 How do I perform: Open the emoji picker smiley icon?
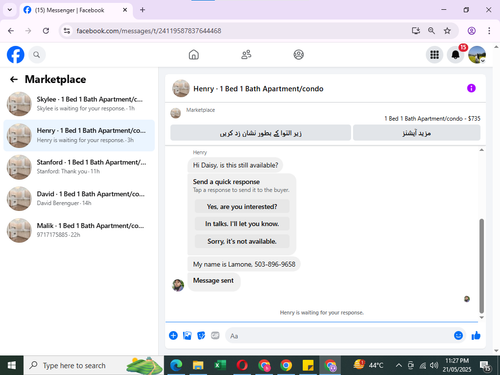point(458,335)
